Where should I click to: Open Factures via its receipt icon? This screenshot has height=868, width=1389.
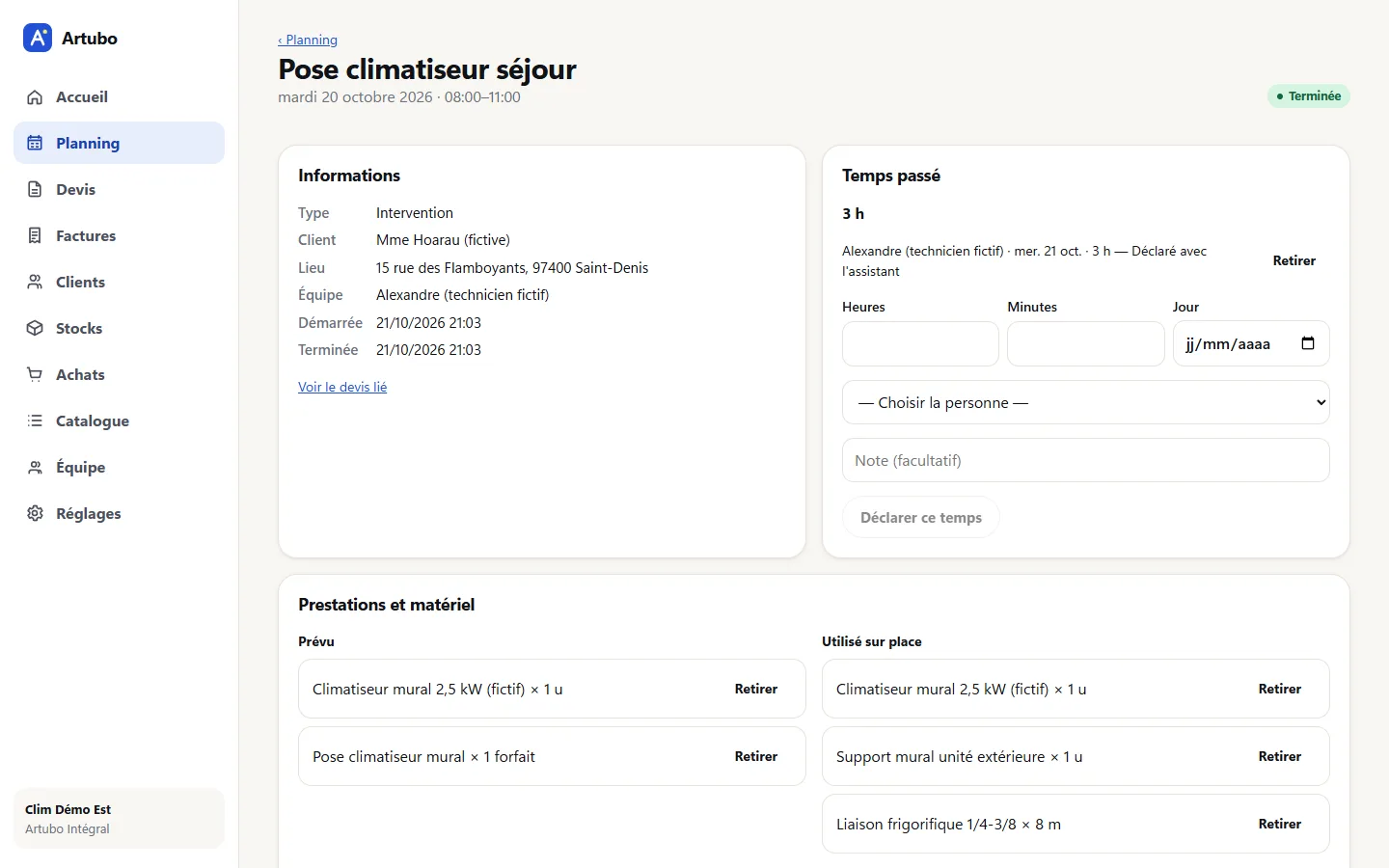point(35,236)
